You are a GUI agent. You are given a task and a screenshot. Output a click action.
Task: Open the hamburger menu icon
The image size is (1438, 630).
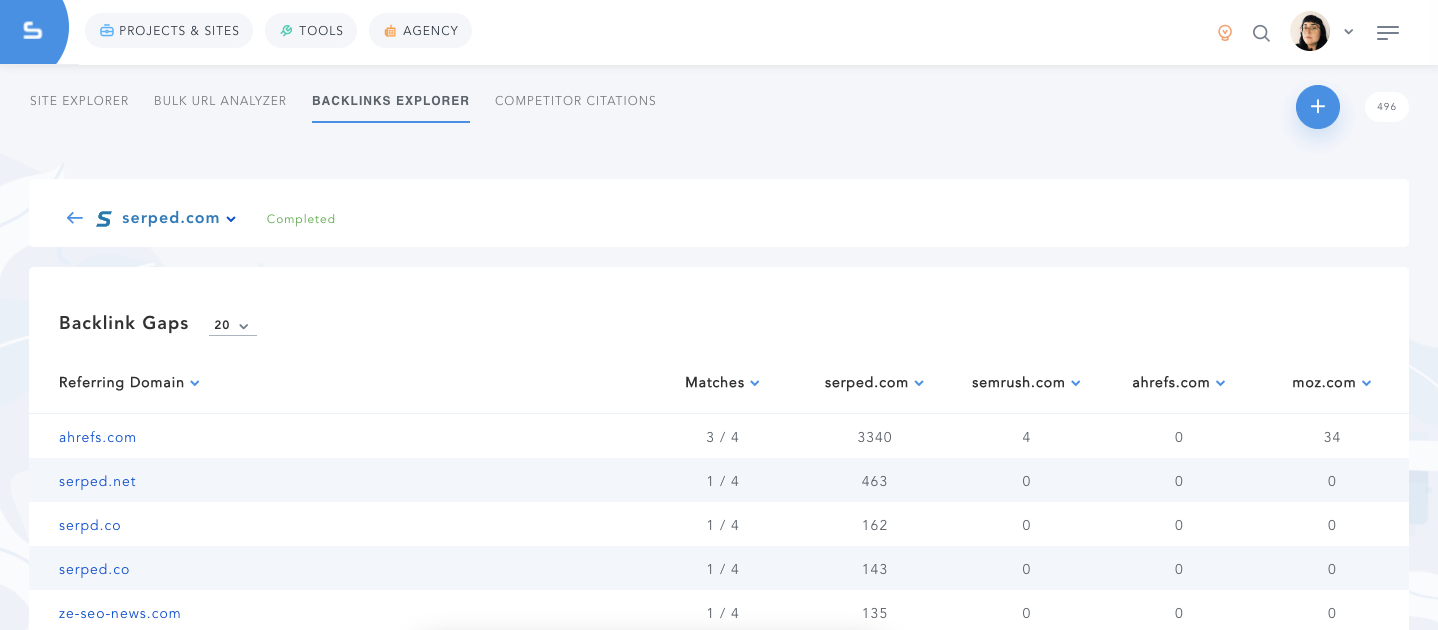point(1387,33)
